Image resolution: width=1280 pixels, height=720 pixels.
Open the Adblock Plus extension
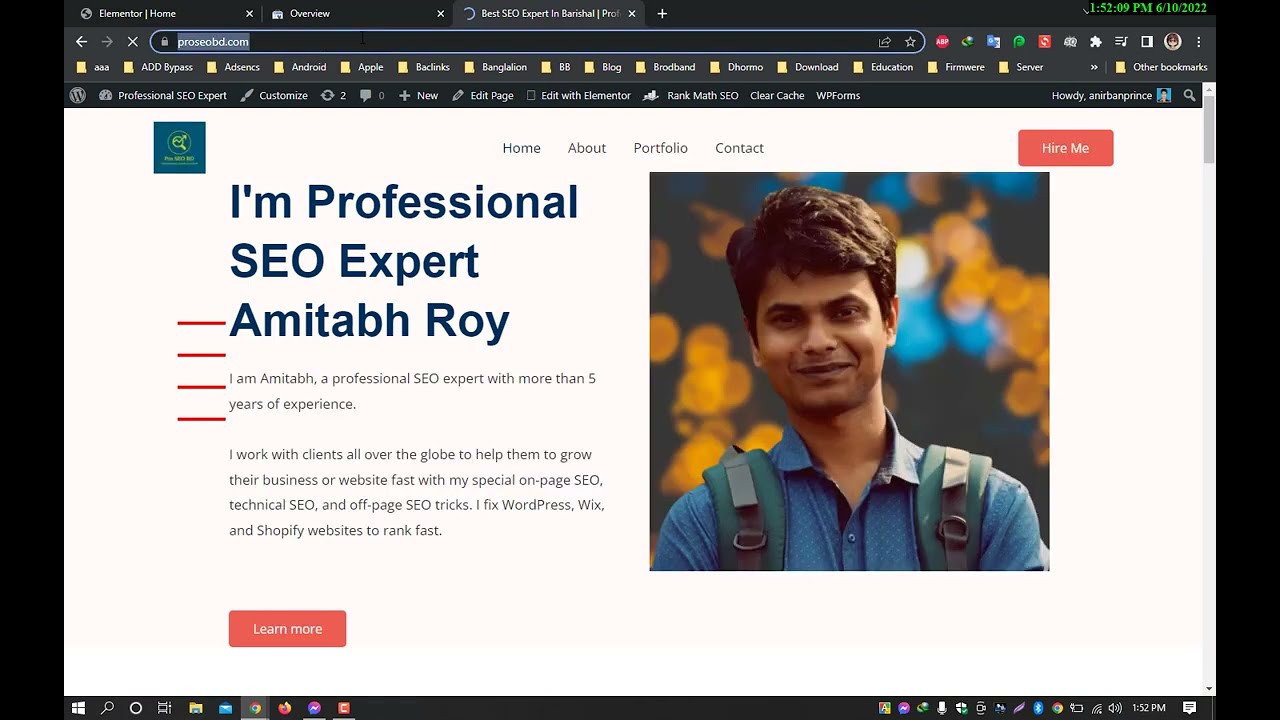[x=942, y=42]
